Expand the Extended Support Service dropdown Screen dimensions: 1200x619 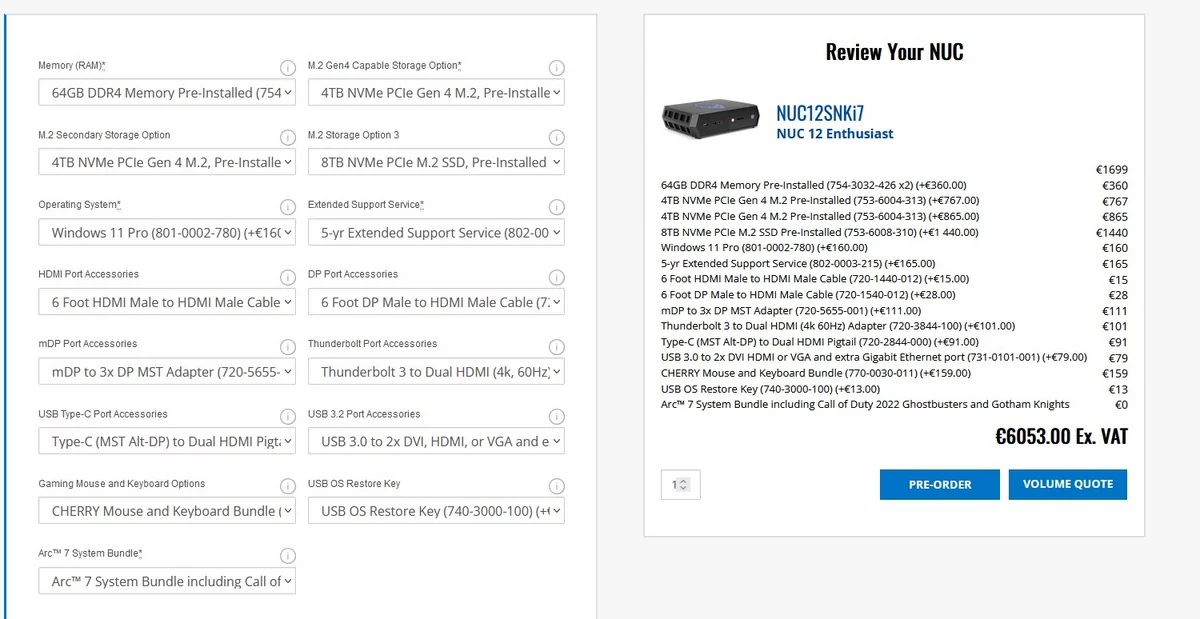(437, 233)
